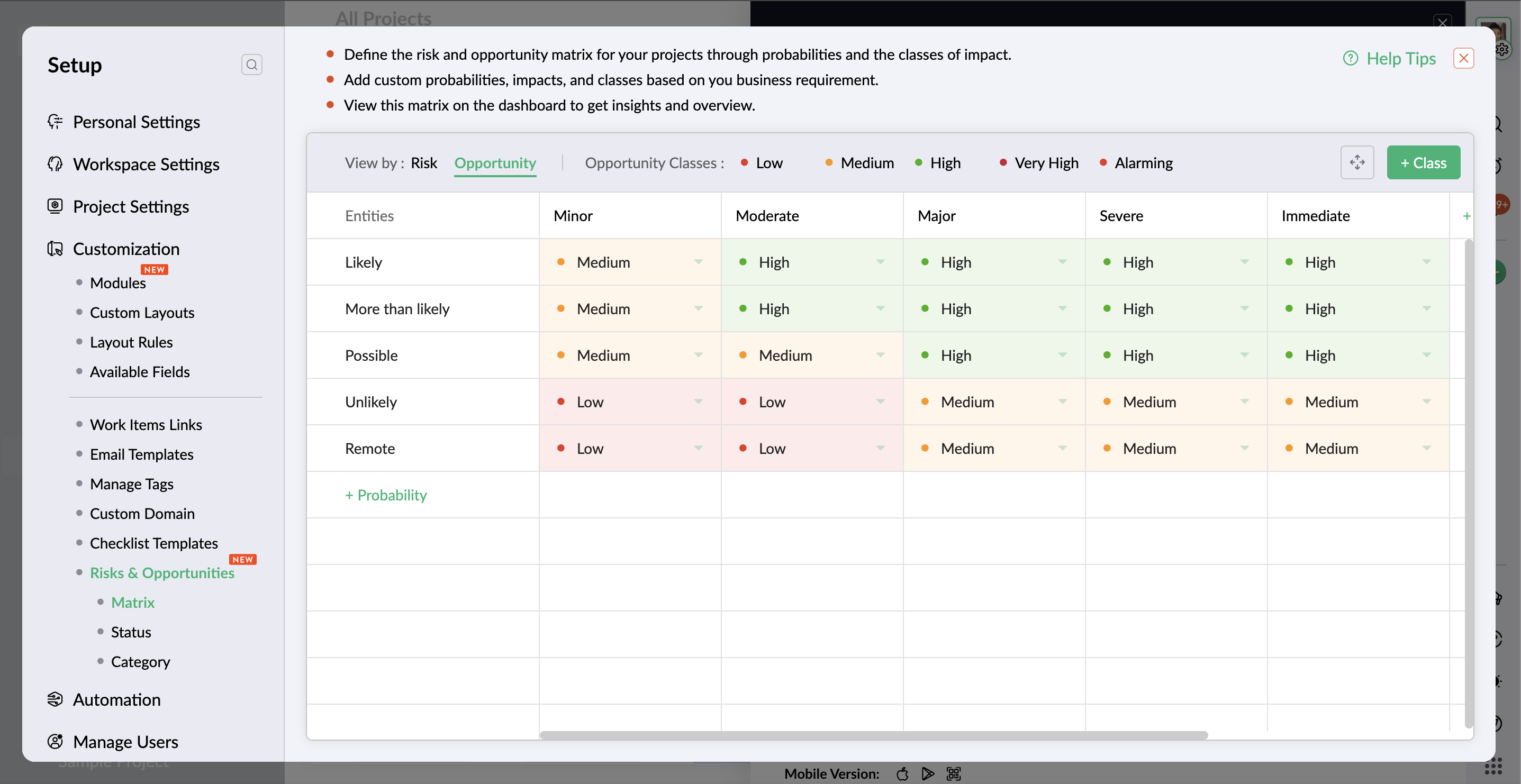Open Remote Immediate class dropdown
This screenshot has height=784, width=1521.
click(1426, 449)
